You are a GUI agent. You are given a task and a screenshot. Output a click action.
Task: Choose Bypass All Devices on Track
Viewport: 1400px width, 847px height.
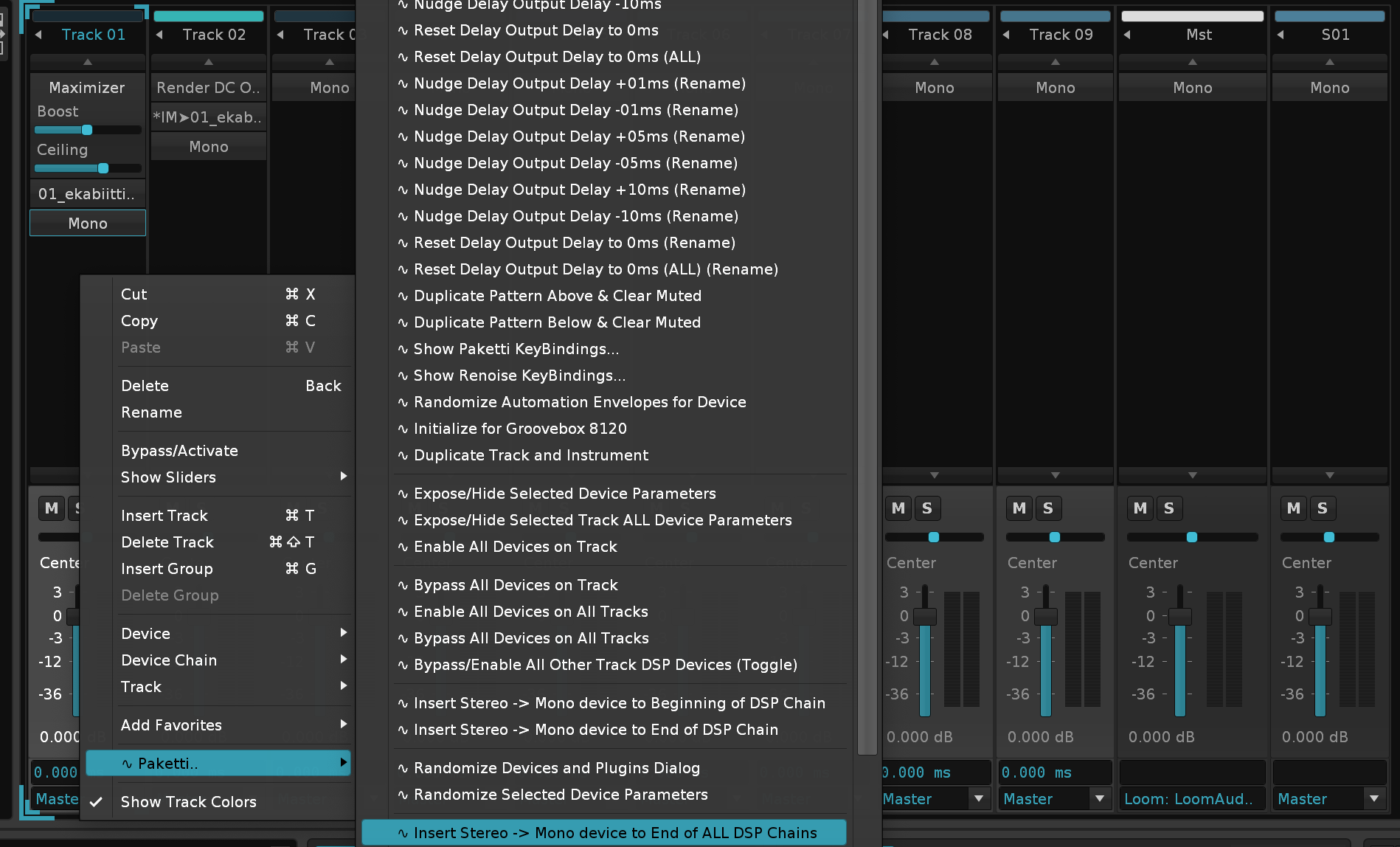pyautogui.click(x=516, y=585)
